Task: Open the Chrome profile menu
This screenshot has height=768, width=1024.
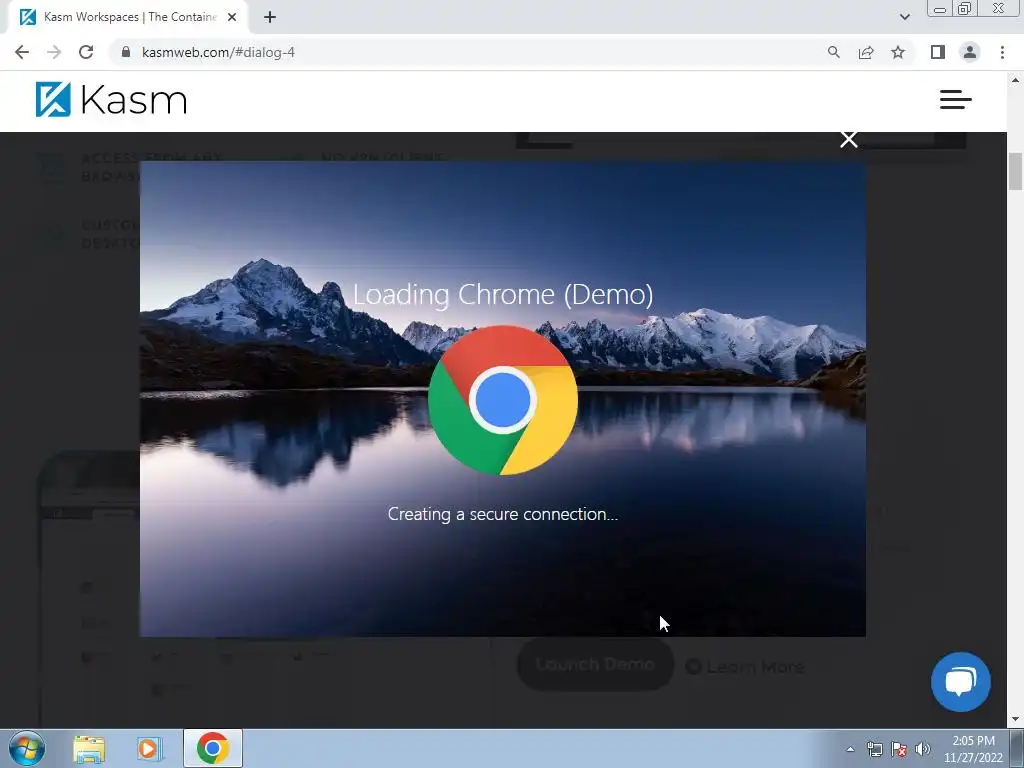Action: coord(970,52)
